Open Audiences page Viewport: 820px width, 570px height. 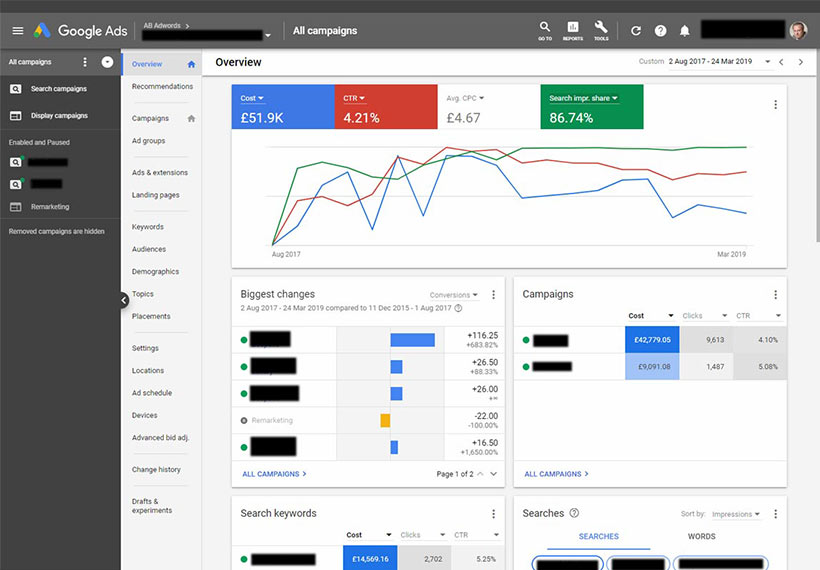149,249
